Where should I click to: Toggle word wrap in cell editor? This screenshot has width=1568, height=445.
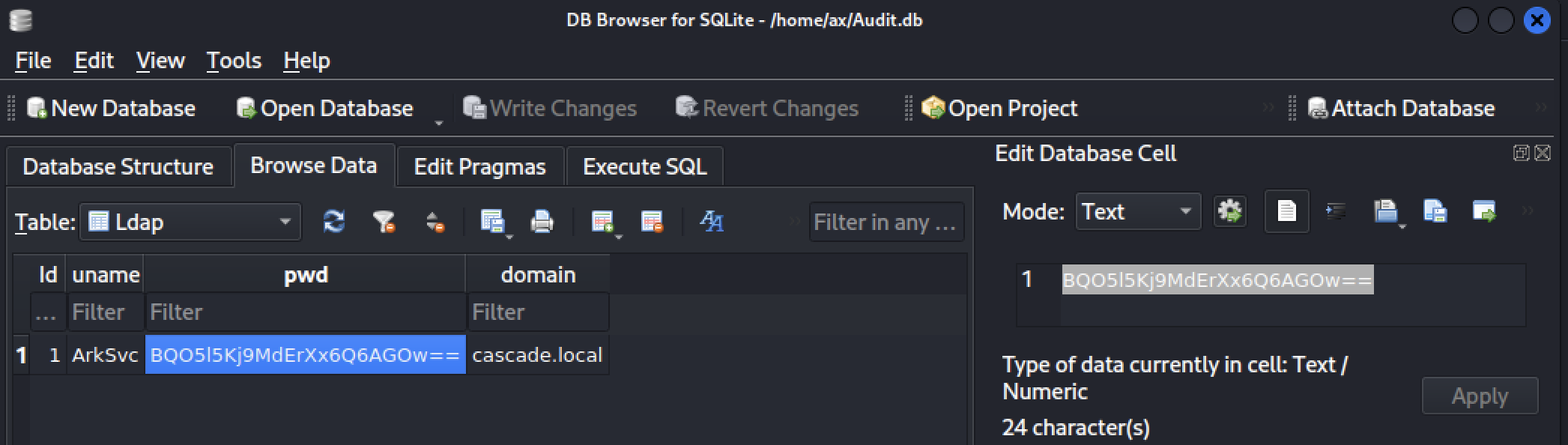pos(1286,212)
